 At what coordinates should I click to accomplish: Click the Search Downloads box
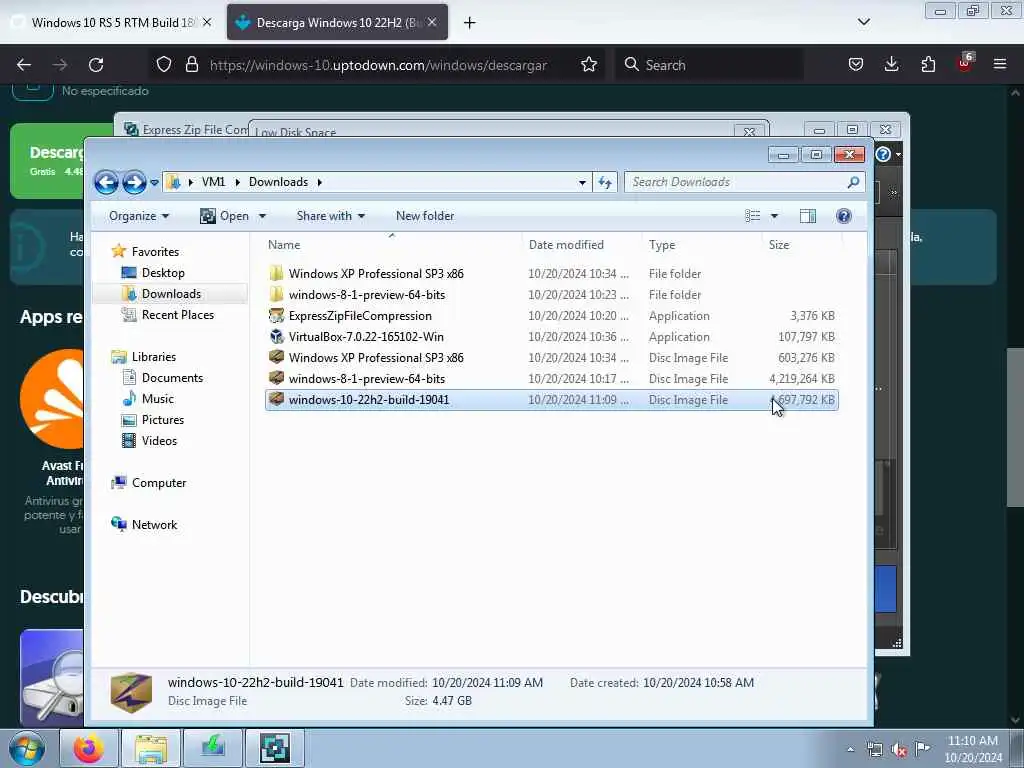pos(744,182)
